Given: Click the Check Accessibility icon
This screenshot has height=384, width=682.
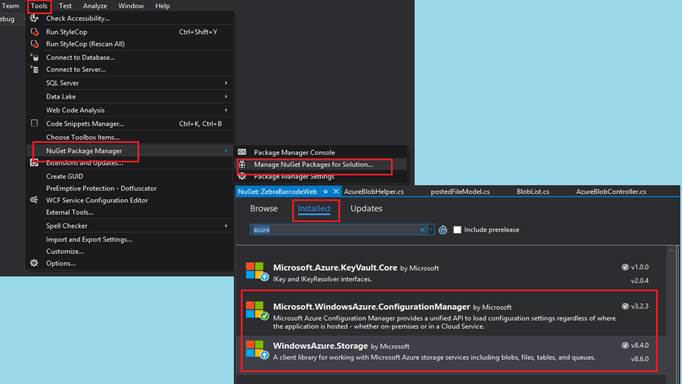Looking at the screenshot, I should point(34,18).
